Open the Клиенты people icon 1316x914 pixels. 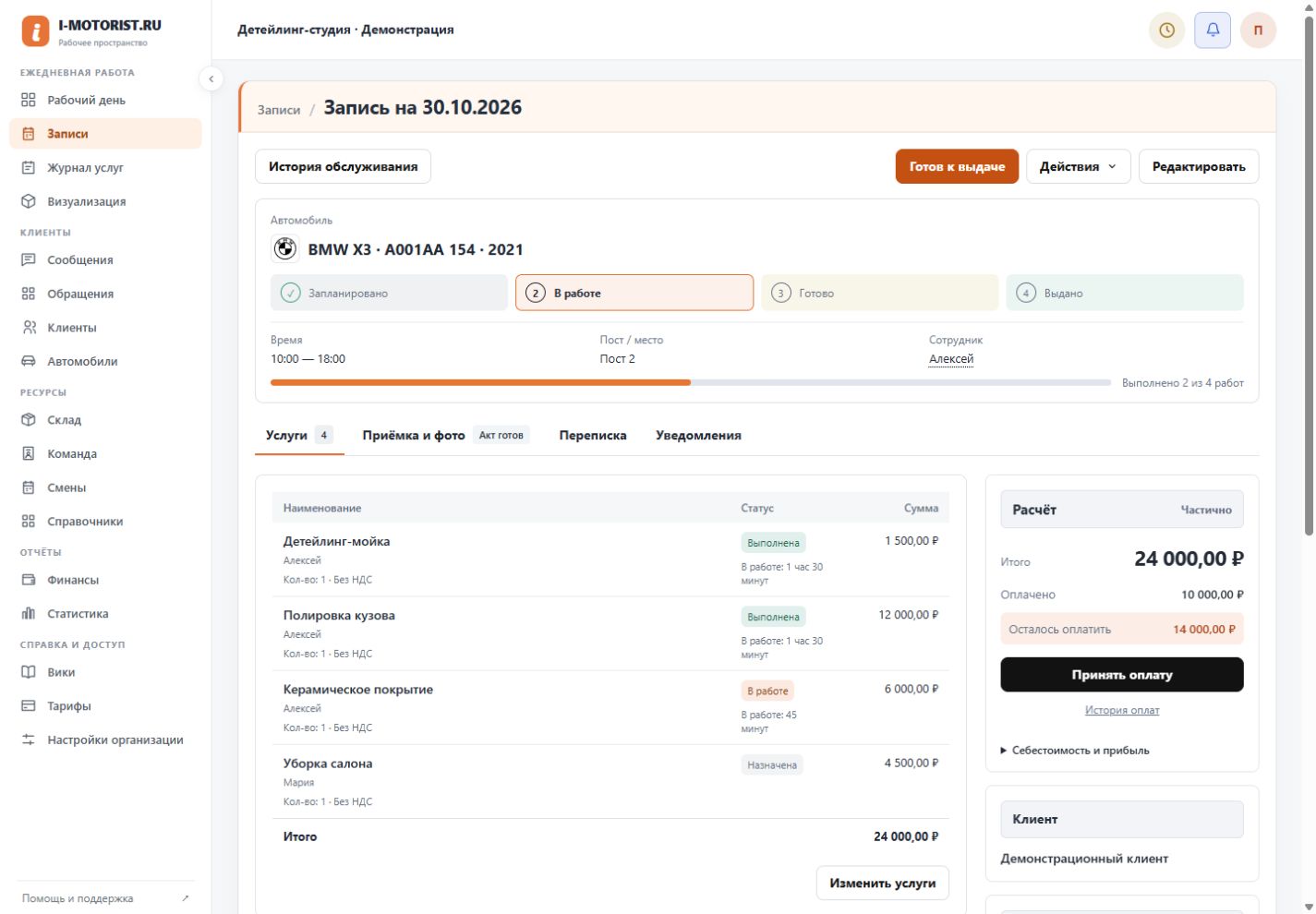(x=29, y=328)
